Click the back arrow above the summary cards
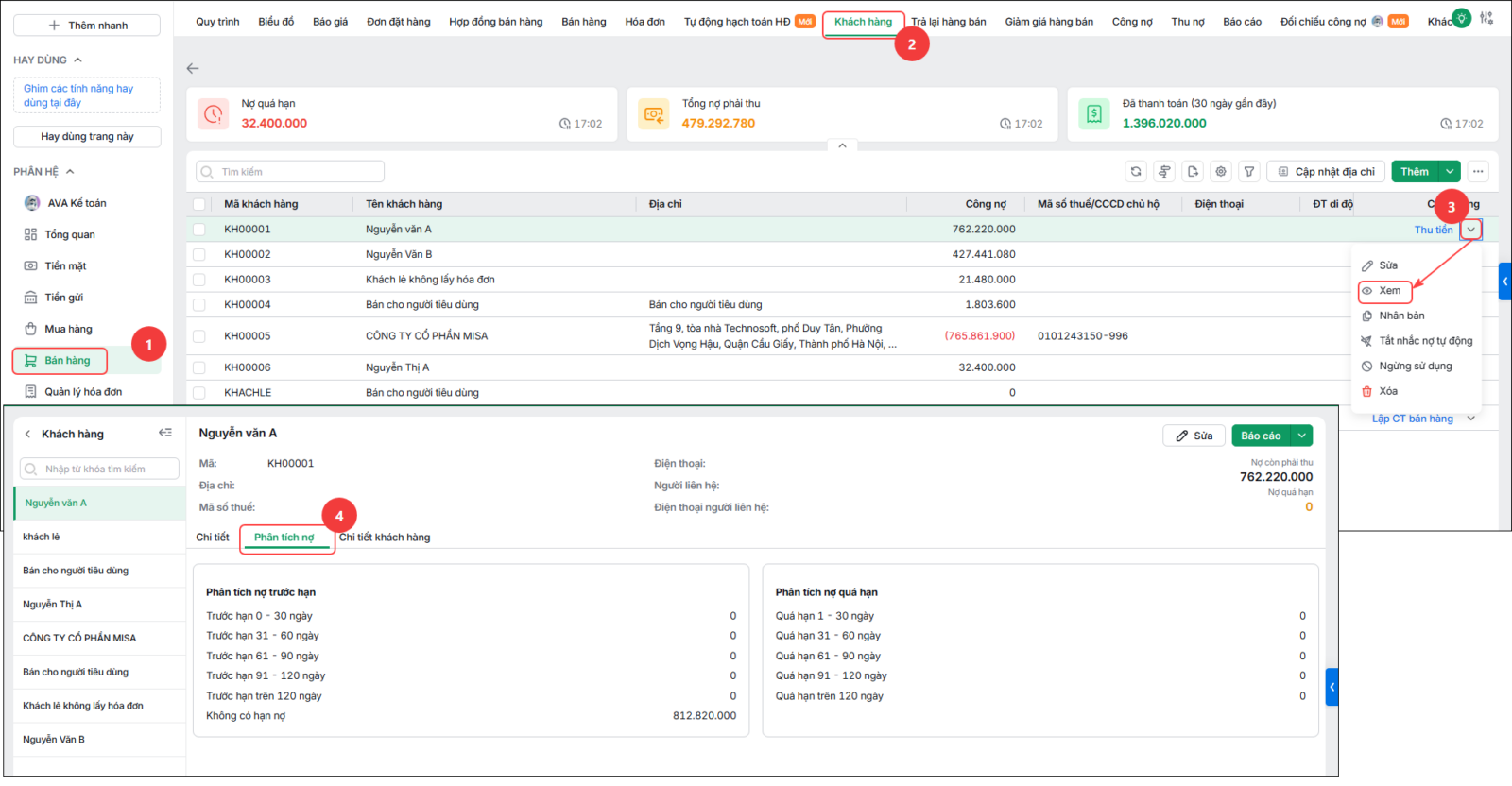The width and height of the screenshot is (1512, 786). 193,68
